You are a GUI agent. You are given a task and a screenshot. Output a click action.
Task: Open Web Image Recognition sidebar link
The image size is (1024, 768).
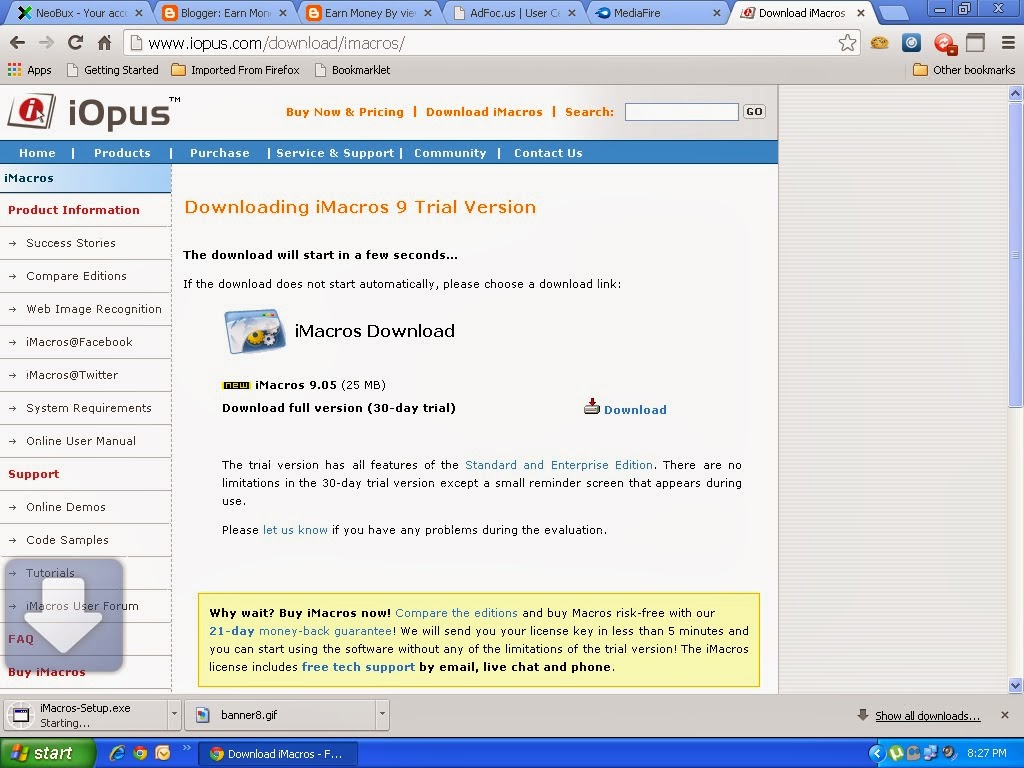(93, 309)
